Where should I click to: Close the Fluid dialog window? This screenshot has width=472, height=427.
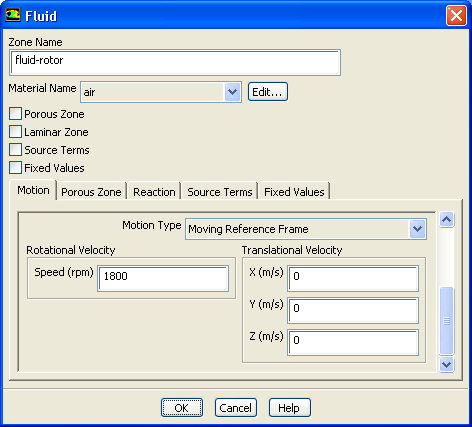coord(456,15)
